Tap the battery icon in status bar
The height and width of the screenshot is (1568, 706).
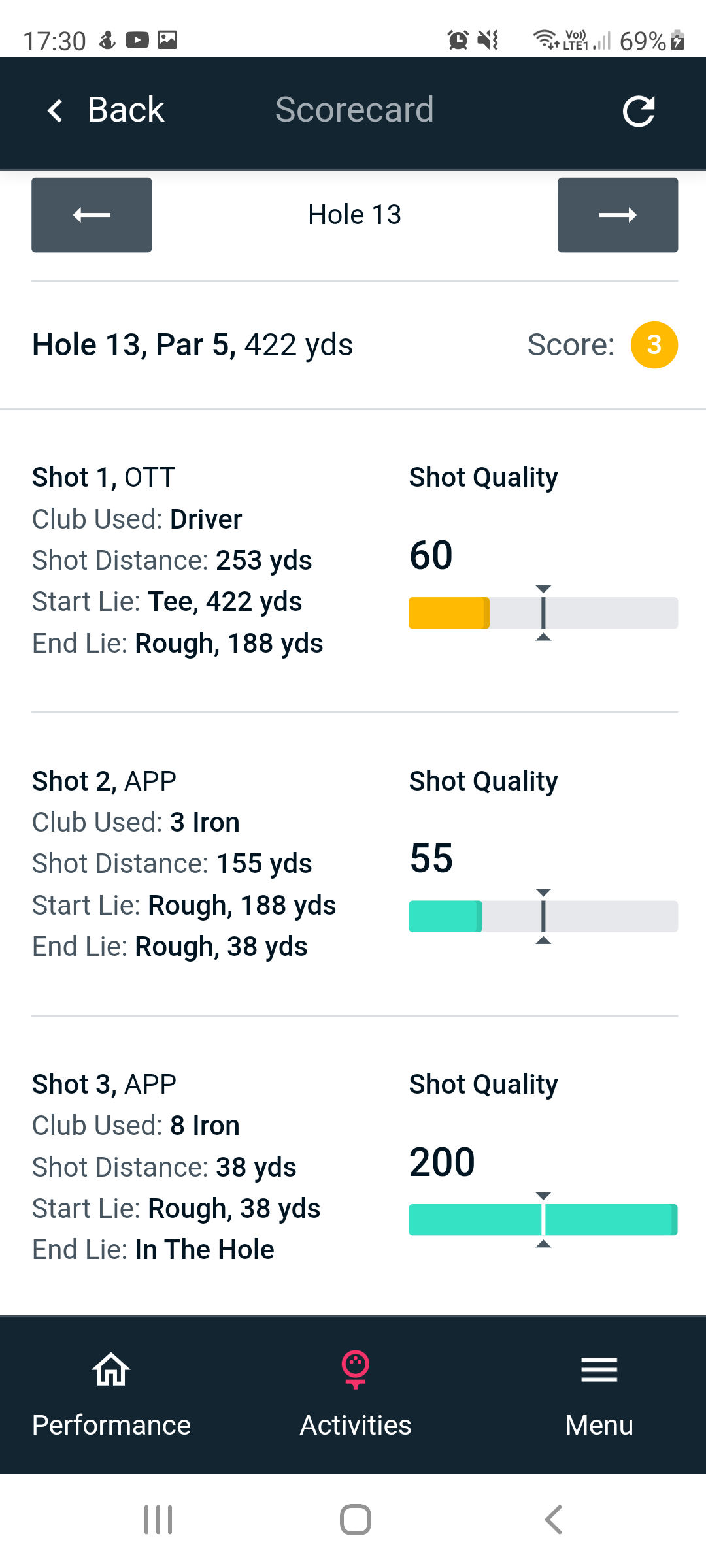678,41
